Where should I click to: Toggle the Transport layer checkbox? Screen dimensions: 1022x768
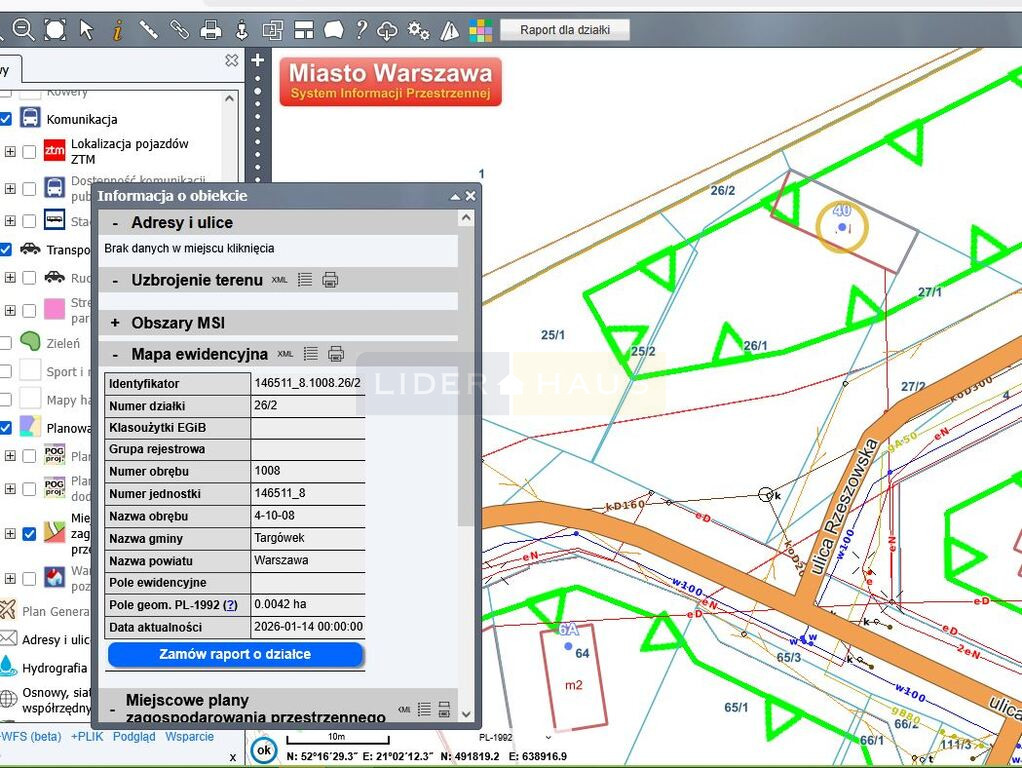(x=5, y=249)
